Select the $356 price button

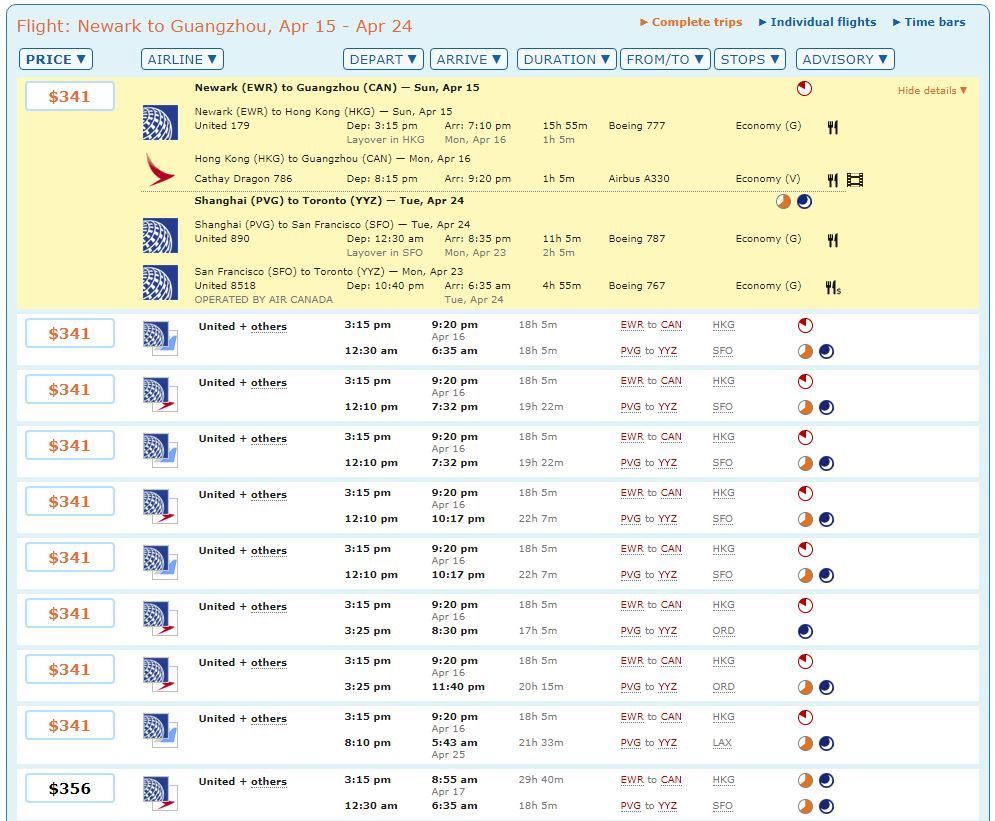(70, 789)
